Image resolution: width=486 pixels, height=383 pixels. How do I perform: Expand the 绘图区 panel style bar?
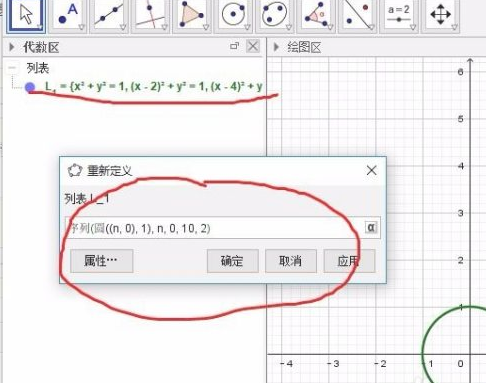[x=276, y=47]
